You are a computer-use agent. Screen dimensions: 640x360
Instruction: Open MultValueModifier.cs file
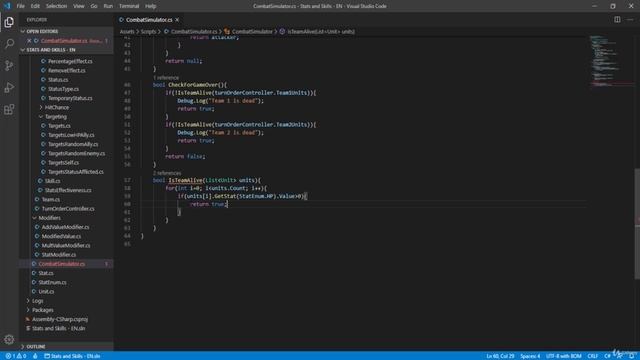(66, 245)
